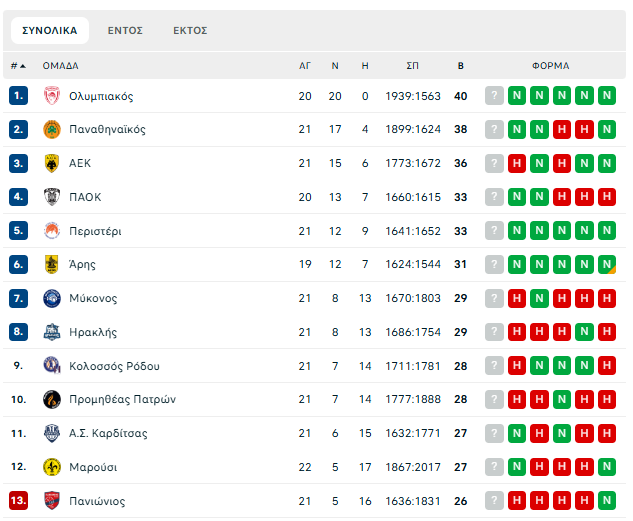Sort by the ΑΓ column header

tap(305, 66)
